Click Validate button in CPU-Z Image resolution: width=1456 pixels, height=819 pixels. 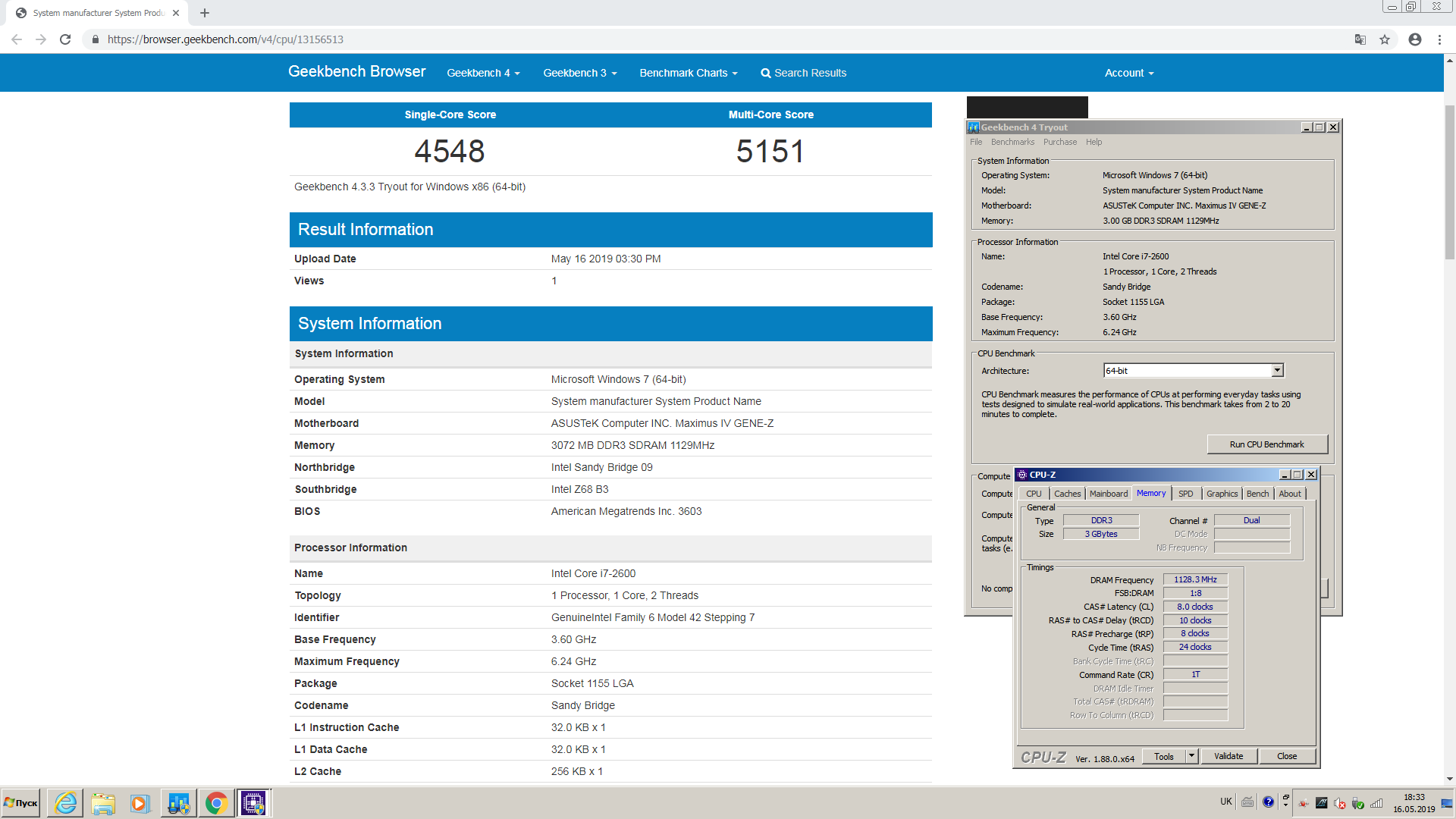(1228, 756)
